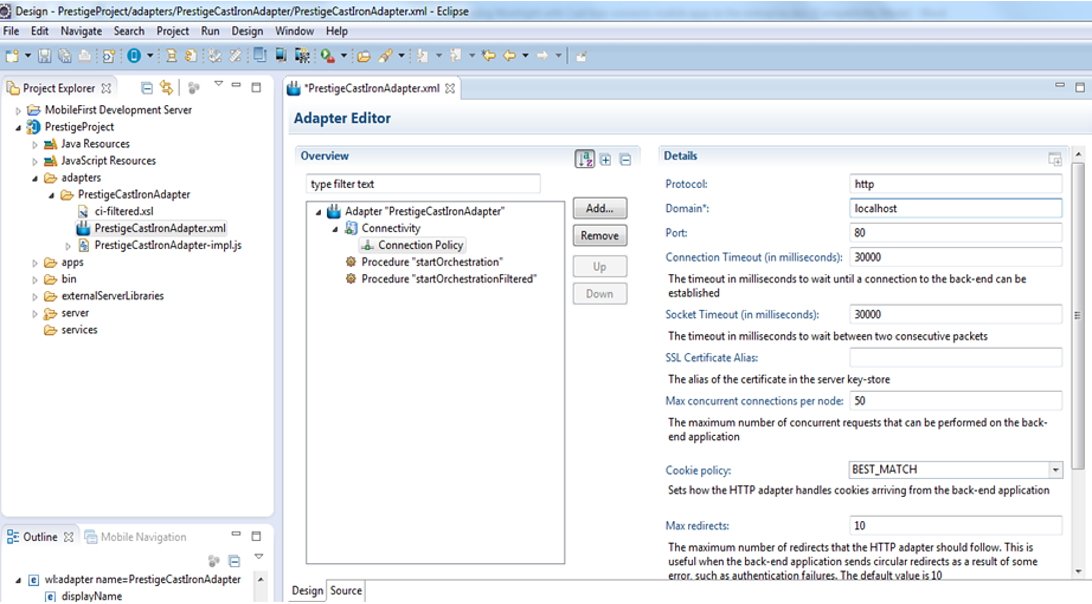
Task: Click the Add... button
Action: coord(600,208)
